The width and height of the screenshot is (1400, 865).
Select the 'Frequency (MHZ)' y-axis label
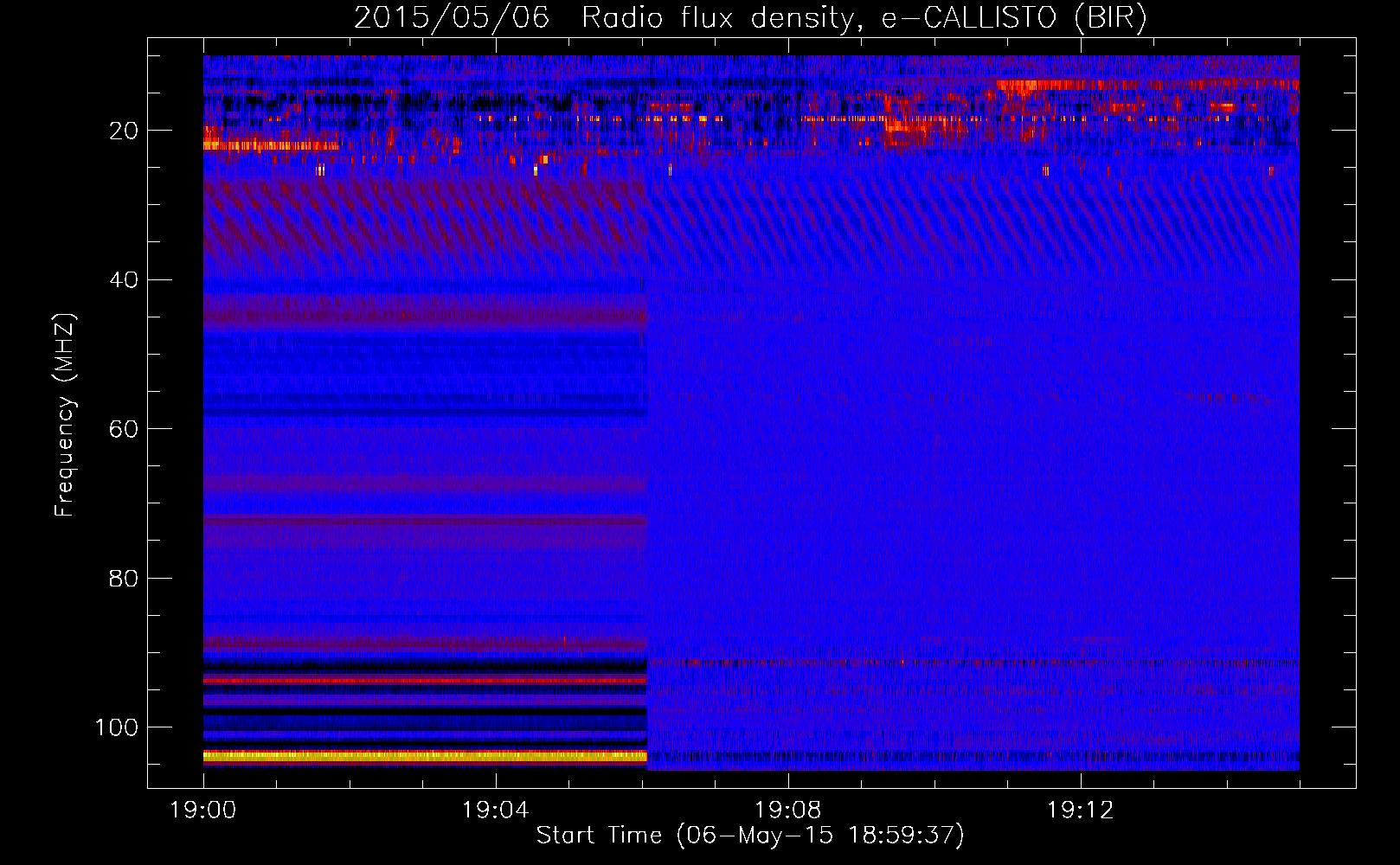click(65, 415)
